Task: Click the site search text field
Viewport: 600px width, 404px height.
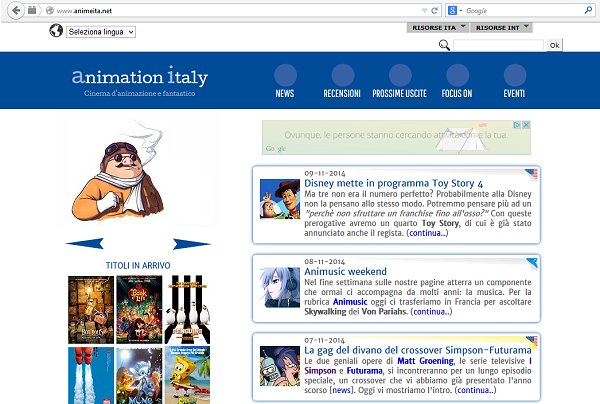Action: point(498,45)
